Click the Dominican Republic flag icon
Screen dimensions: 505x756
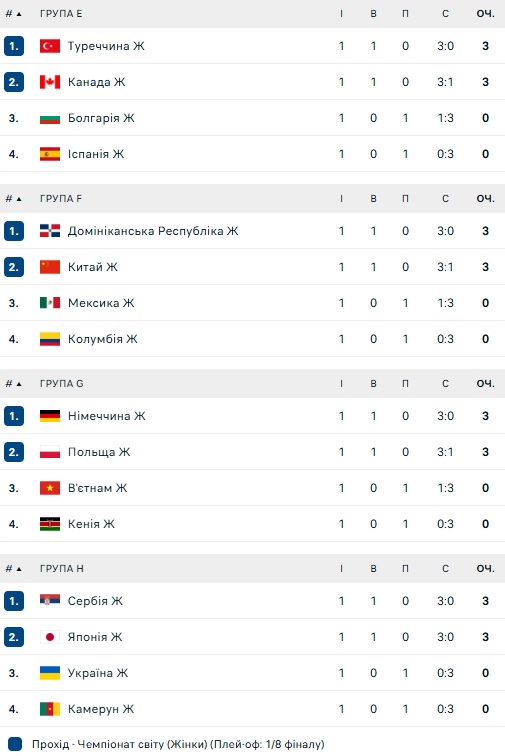50,231
